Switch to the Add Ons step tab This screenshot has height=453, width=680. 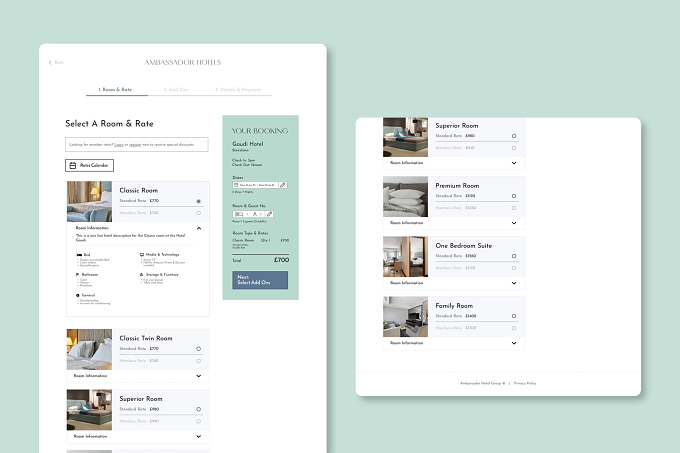click(176, 90)
